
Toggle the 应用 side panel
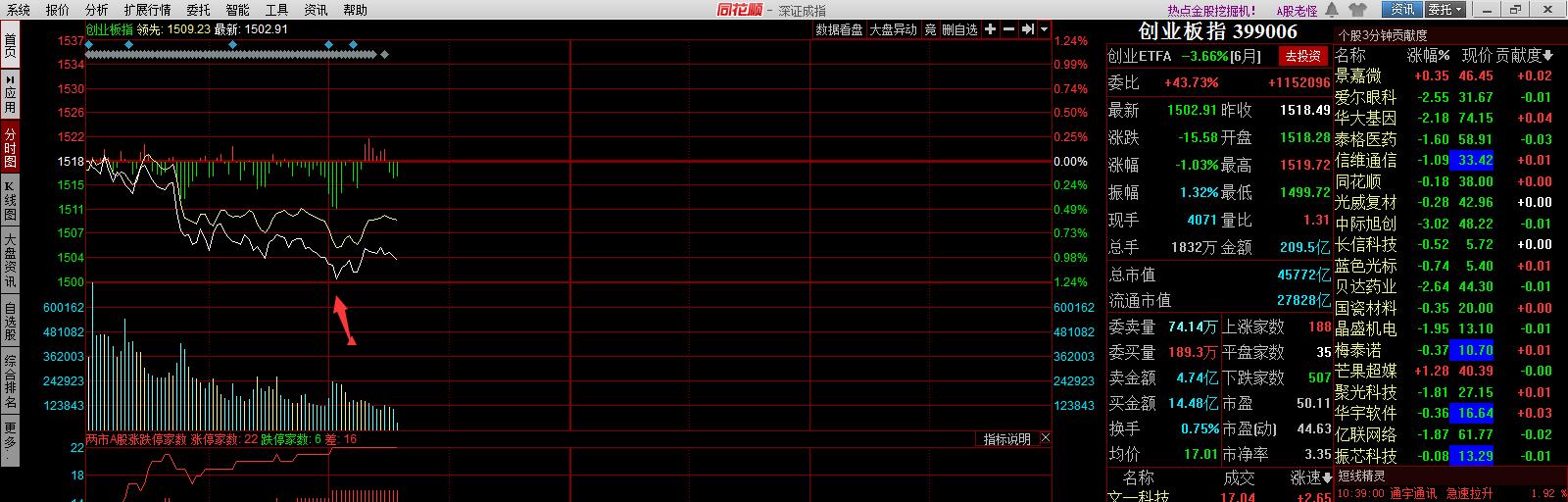pyautogui.click(x=10, y=93)
